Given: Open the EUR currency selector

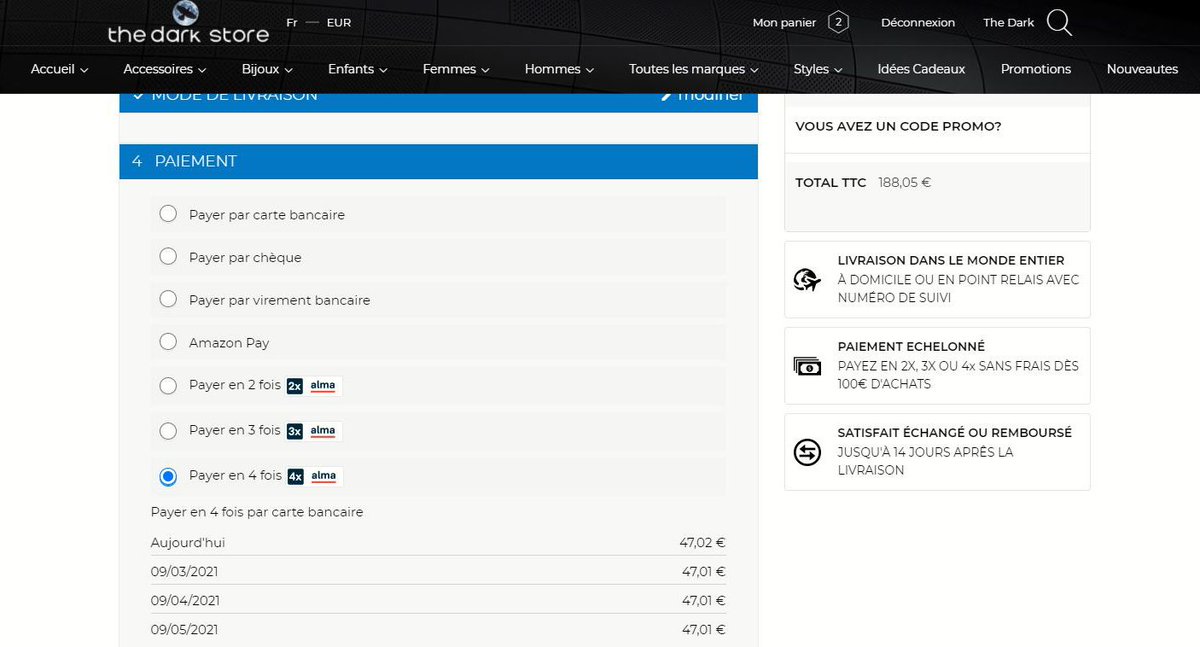Looking at the screenshot, I should pos(339,22).
